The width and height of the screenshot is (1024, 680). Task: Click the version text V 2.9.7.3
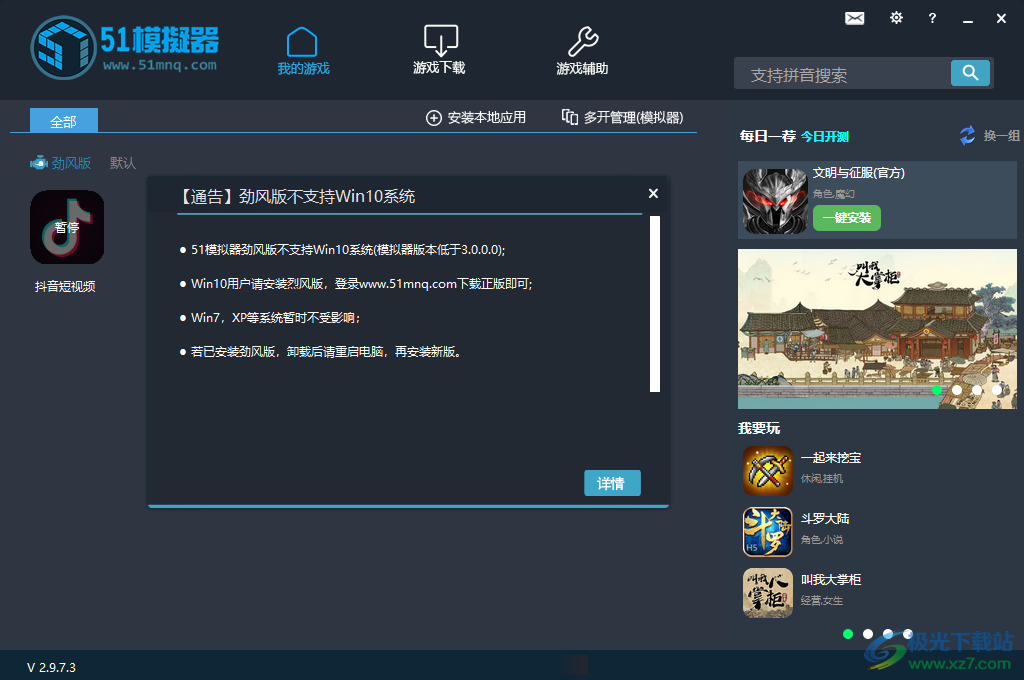52,668
